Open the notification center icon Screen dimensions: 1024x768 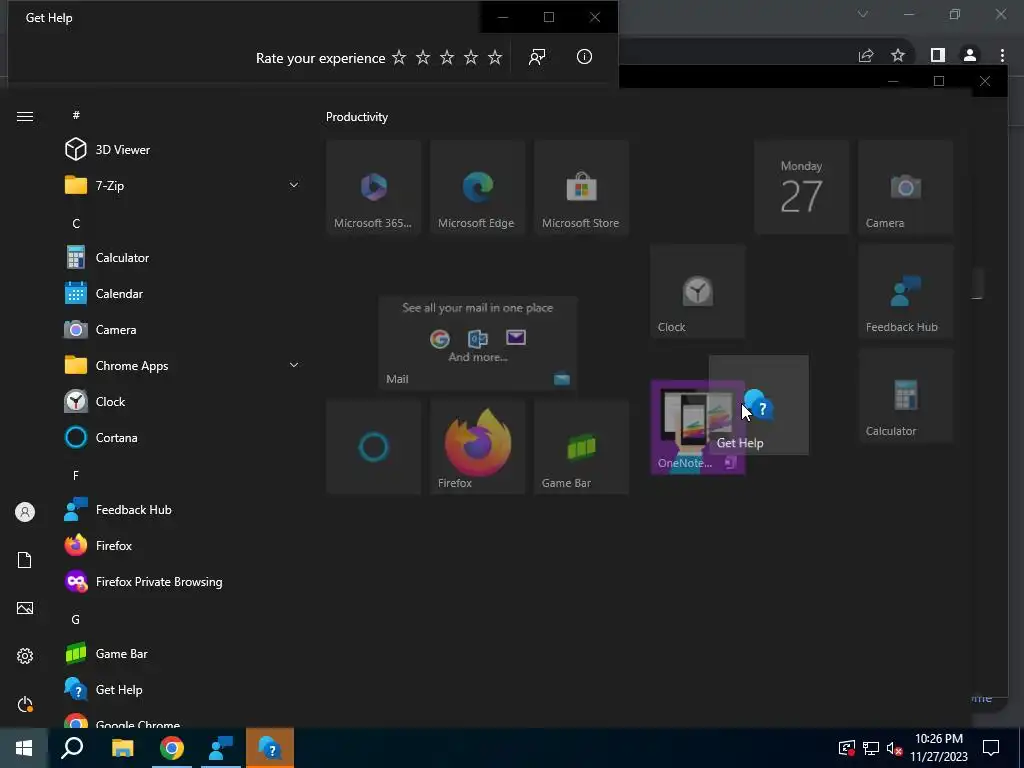tap(991, 748)
